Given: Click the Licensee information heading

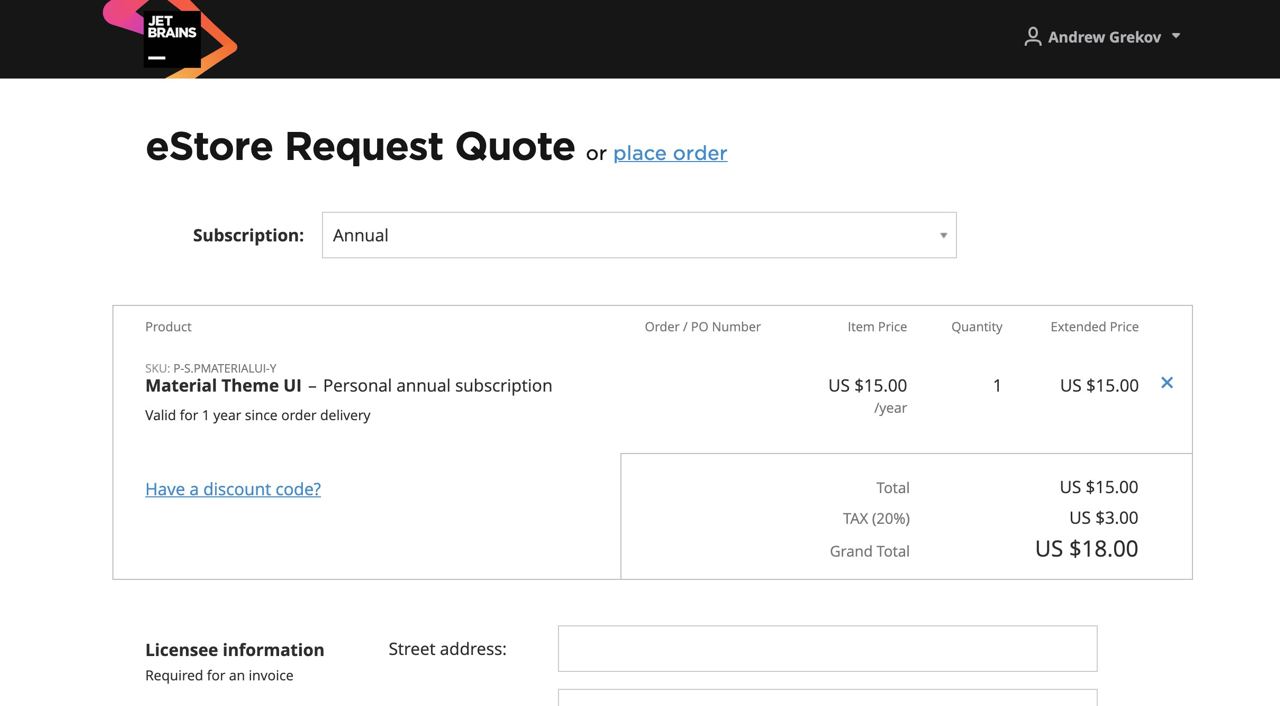Looking at the screenshot, I should pyautogui.click(x=235, y=650).
